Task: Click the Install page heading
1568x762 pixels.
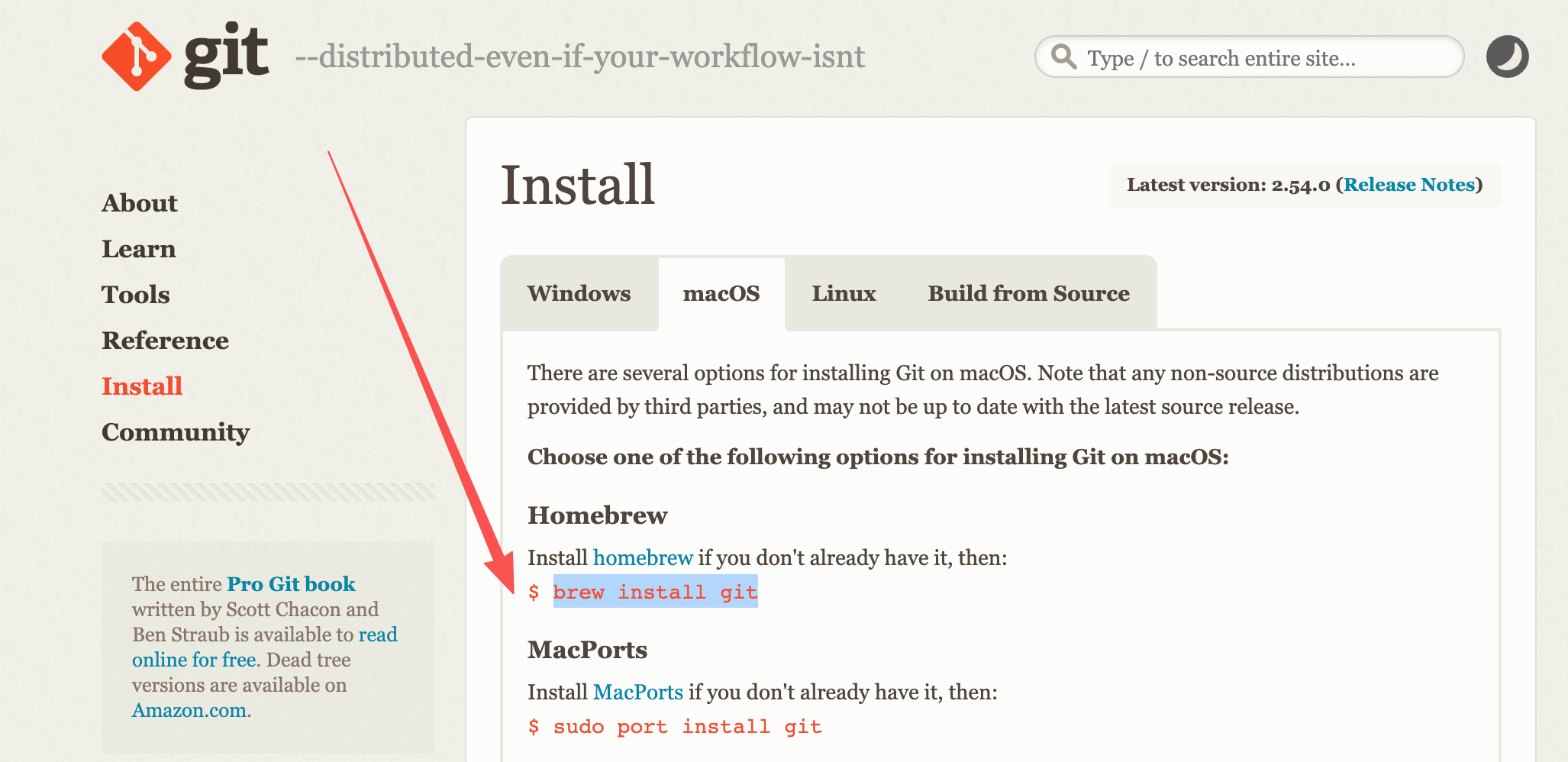Action: tap(578, 185)
